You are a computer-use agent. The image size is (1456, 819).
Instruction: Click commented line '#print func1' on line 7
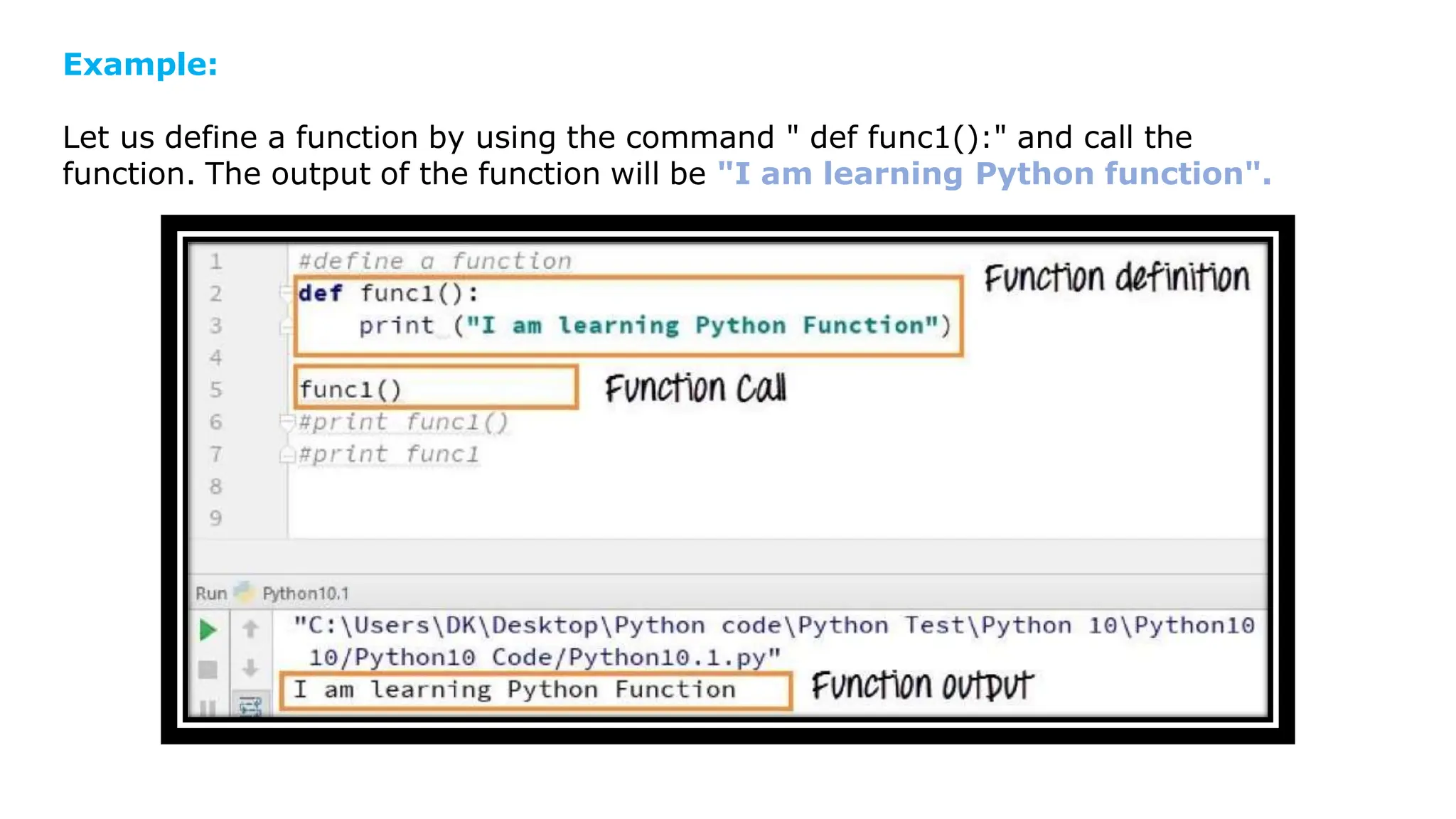(x=389, y=454)
